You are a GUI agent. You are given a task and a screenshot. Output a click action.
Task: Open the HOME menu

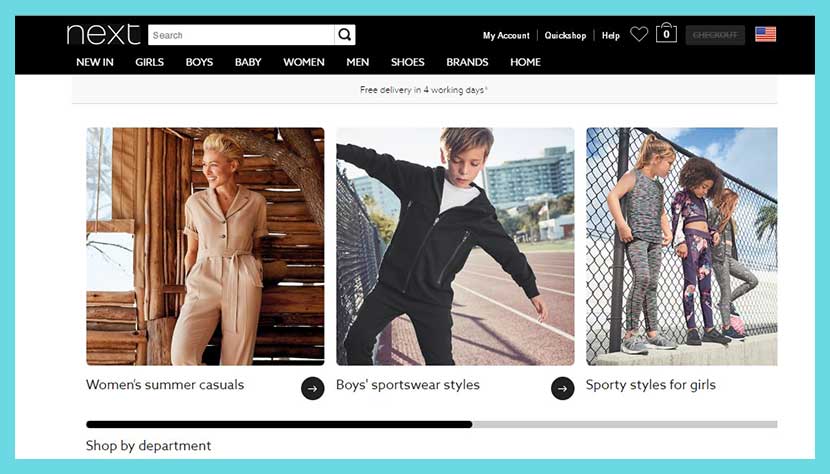[x=526, y=62]
